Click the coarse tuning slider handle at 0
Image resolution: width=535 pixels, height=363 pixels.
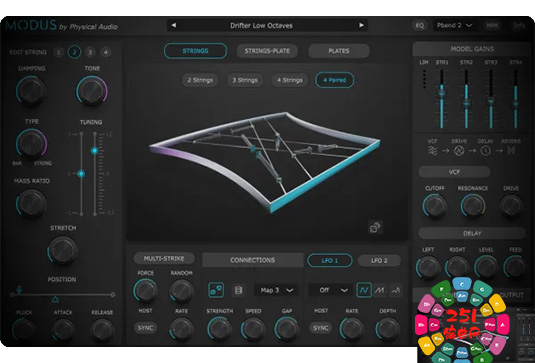[81, 174]
